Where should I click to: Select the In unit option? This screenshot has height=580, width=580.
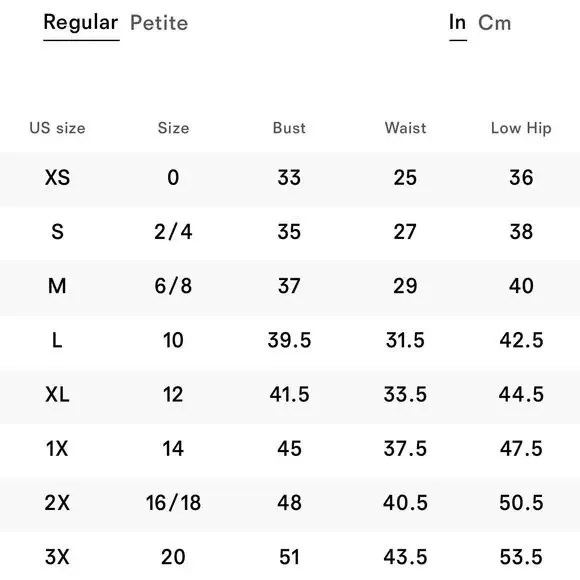458,22
